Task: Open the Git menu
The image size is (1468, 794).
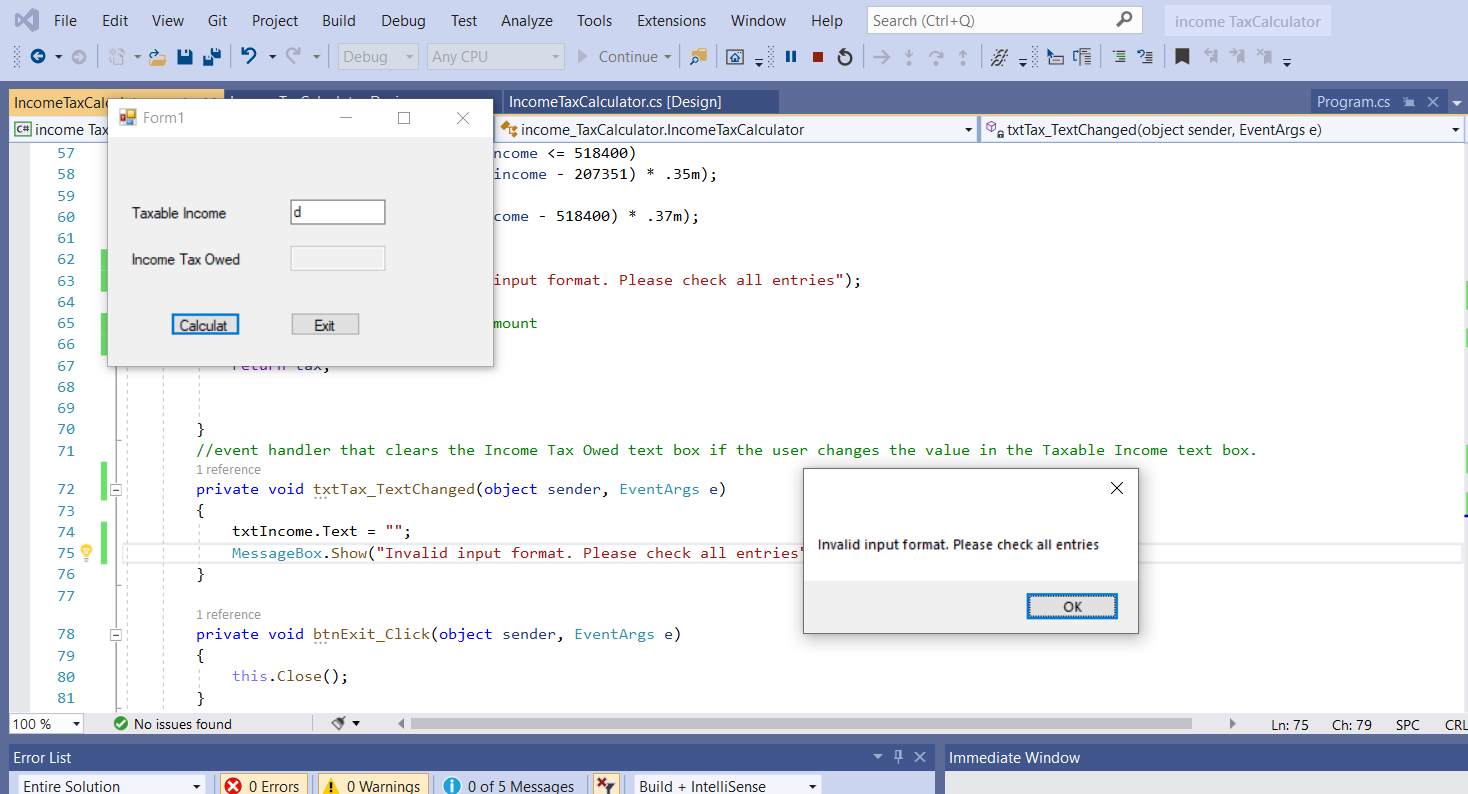Action: click(218, 20)
